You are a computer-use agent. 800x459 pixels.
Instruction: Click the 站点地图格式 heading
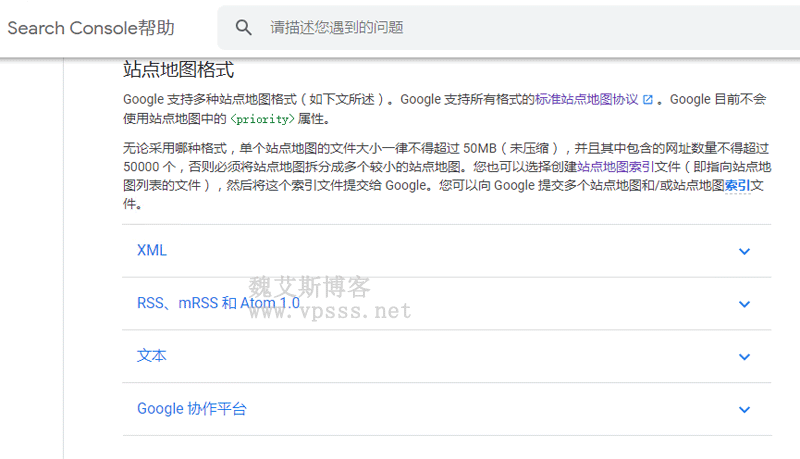point(179,70)
